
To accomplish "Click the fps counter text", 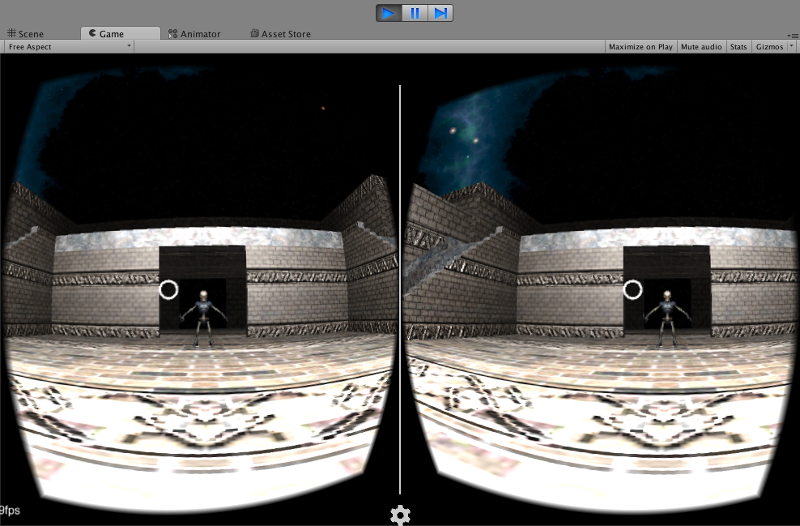I will (10, 510).
